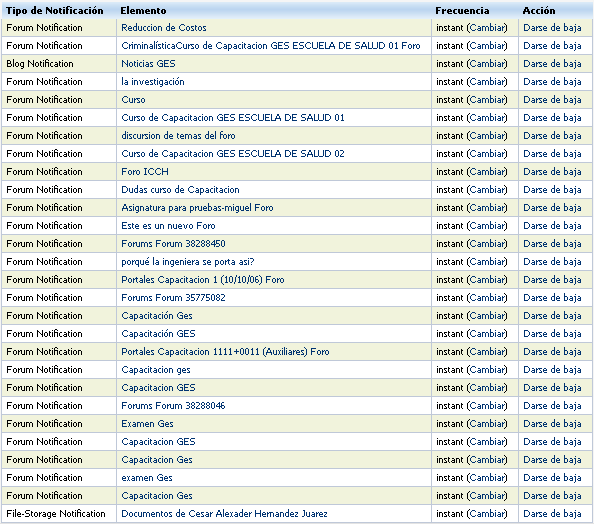The height and width of the screenshot is (524, 594).
Task: Open Forums Forum 38288450 link
Action: [173, 244]
